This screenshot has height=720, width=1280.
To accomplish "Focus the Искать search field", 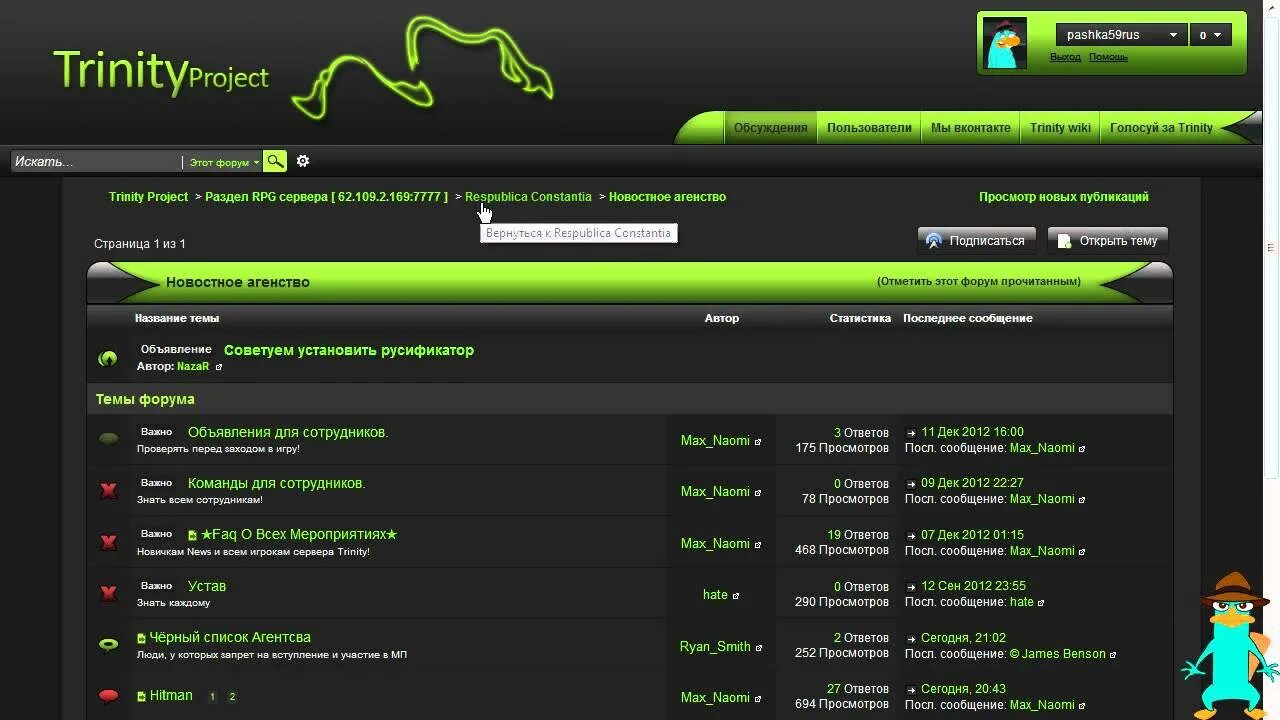I will [96, 162].
